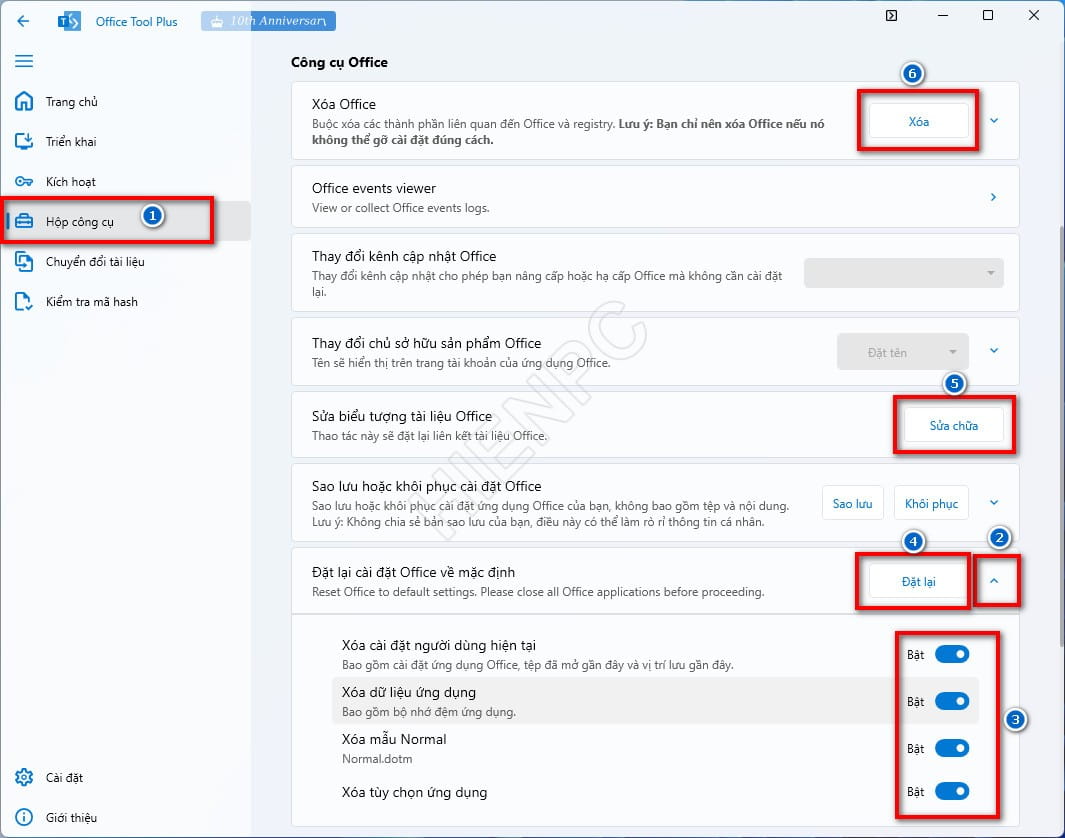Click the Công cụ Office heading
Viewport: 1065px width, 838px height.
pos(340,62)
